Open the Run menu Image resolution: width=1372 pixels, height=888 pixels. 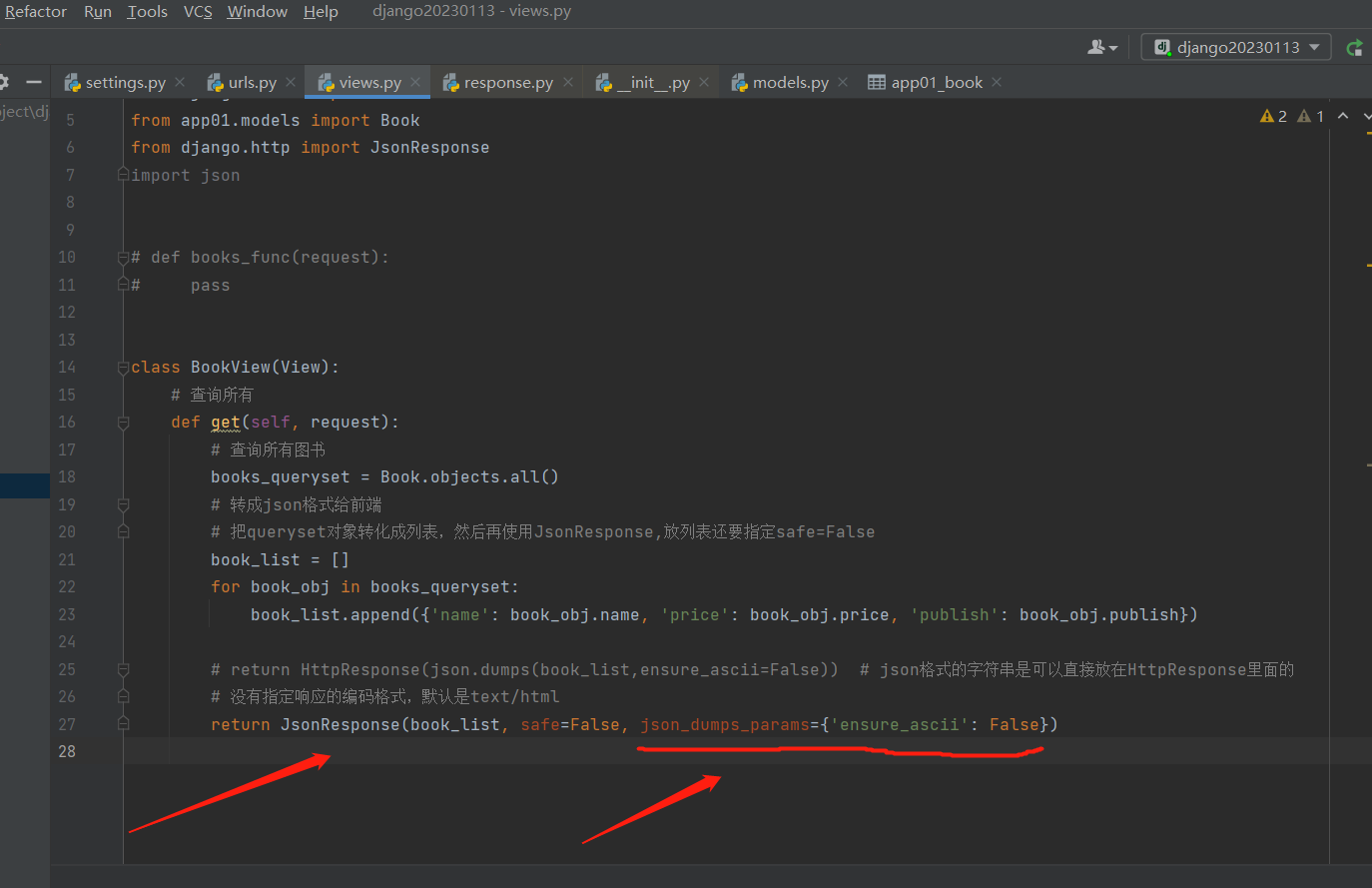pos(98,12)
